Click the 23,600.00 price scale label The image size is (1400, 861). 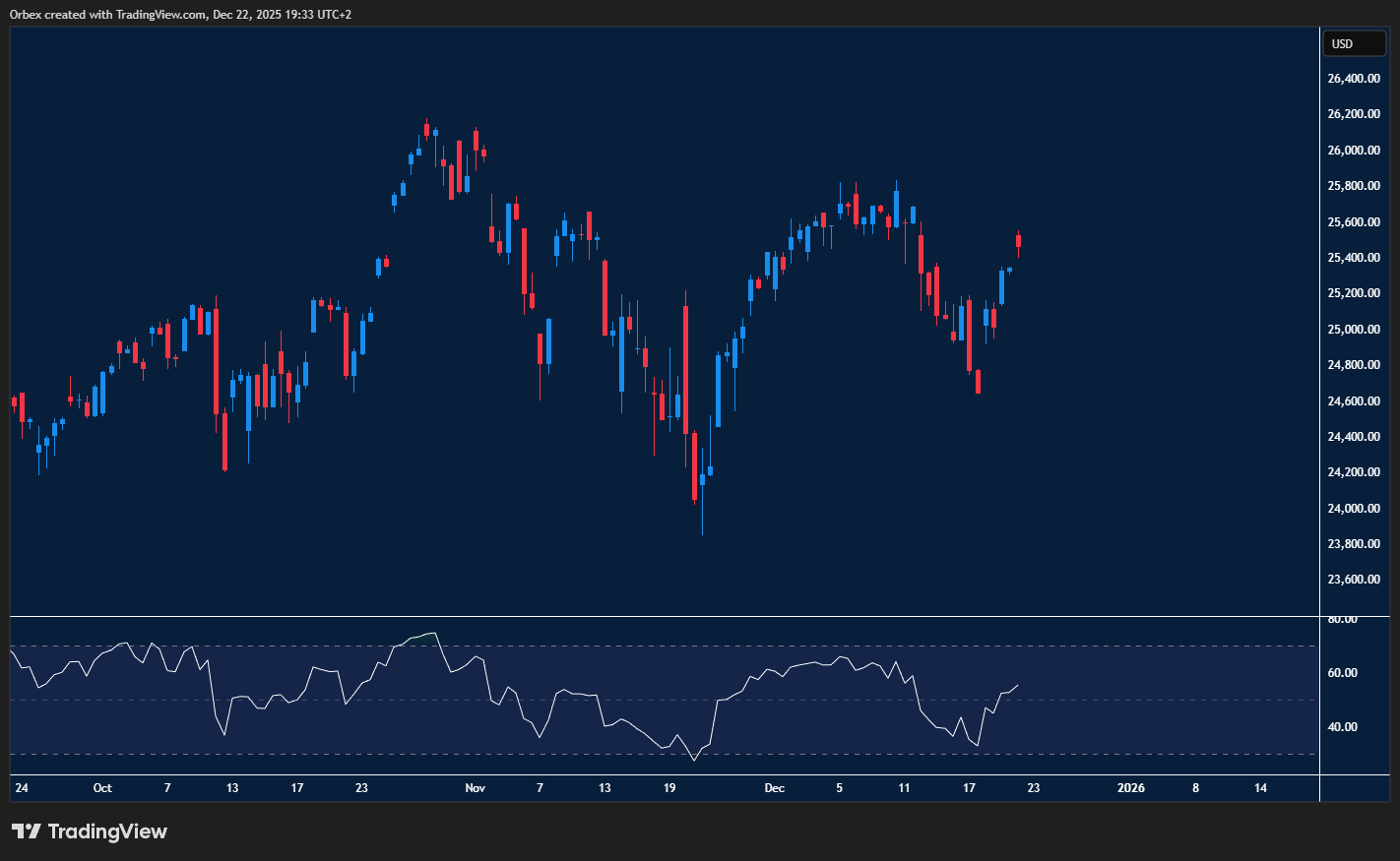[x=1353, y=580]
